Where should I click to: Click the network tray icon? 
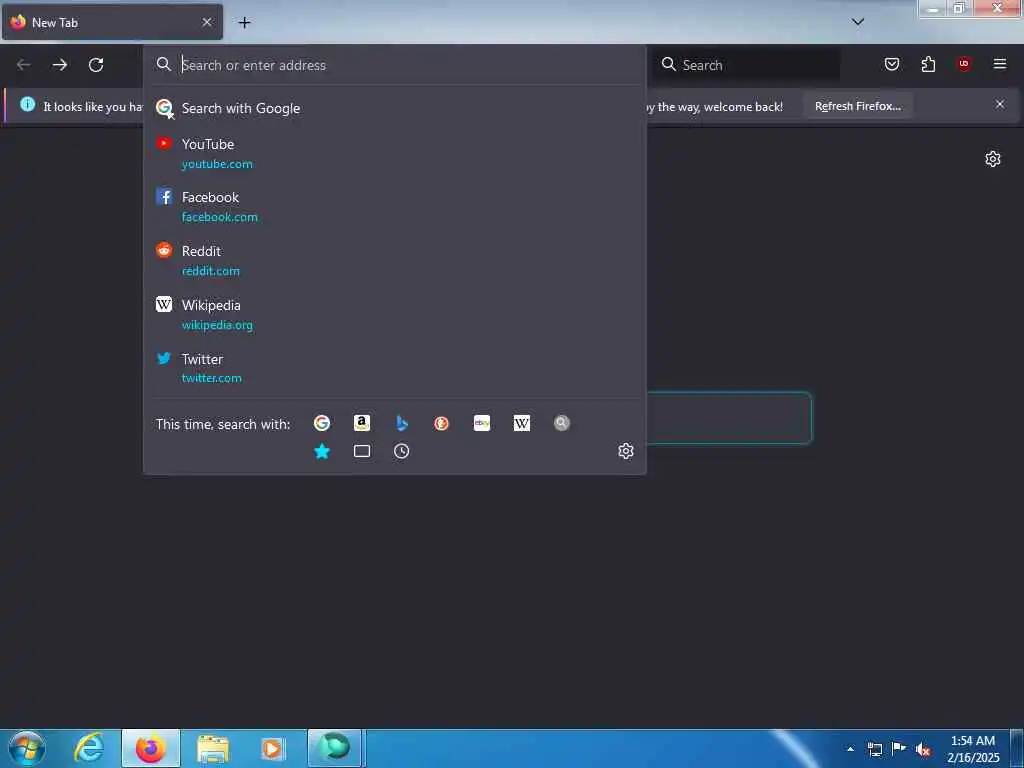tap(874, 749)
